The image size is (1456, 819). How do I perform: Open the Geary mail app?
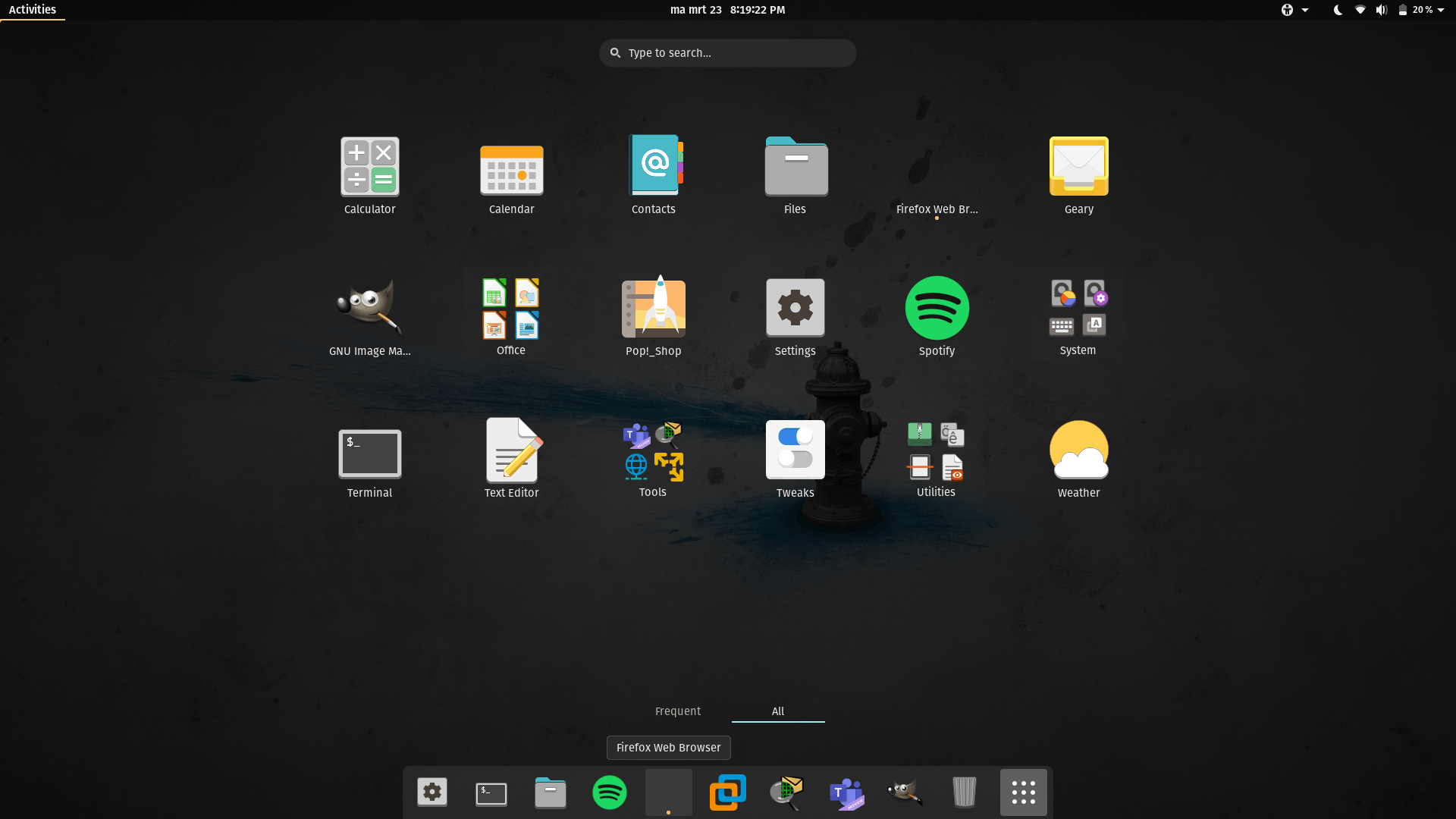pos(1078,176)
